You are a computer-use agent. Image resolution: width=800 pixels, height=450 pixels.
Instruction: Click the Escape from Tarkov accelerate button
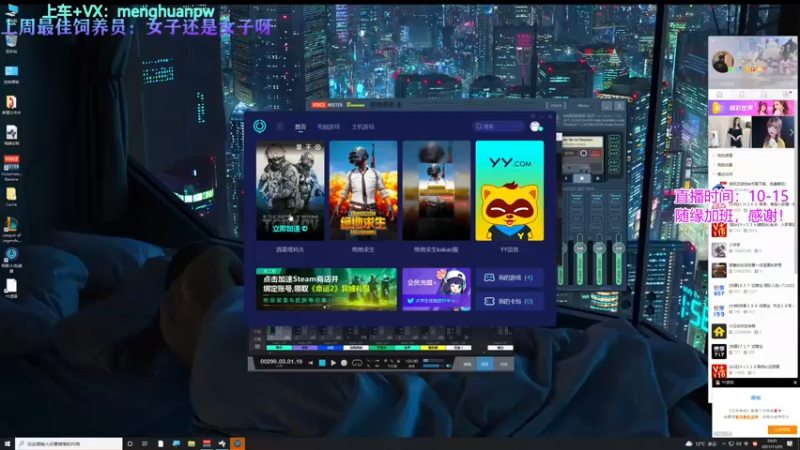point(290,229)
